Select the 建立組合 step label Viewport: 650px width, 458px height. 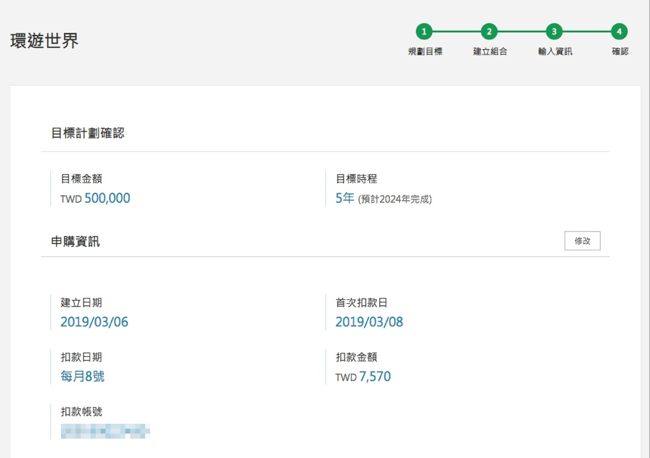point(489,51)
